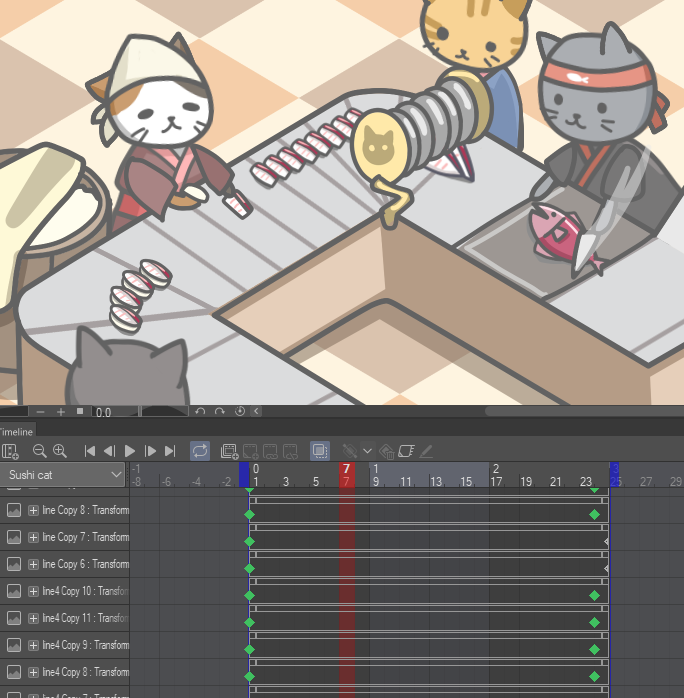Click the Add keyframe diamond icon
The height and width of the screenshot is (698, 684).
point(350,451)
